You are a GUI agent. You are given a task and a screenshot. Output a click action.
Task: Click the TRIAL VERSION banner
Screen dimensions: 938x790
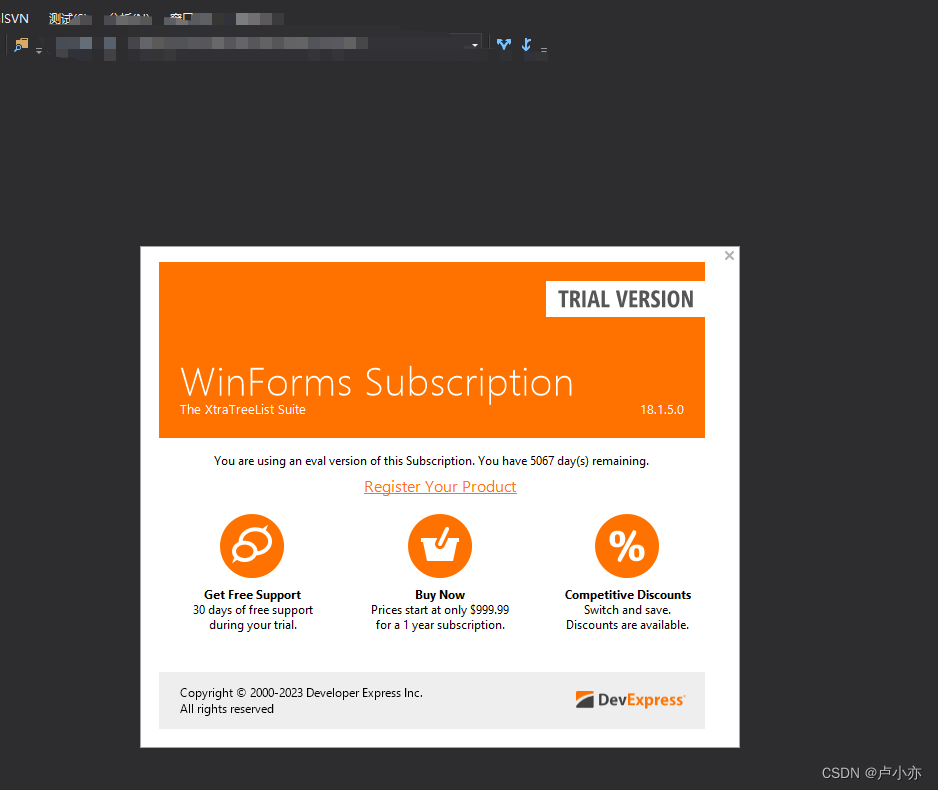pos(625,298)
